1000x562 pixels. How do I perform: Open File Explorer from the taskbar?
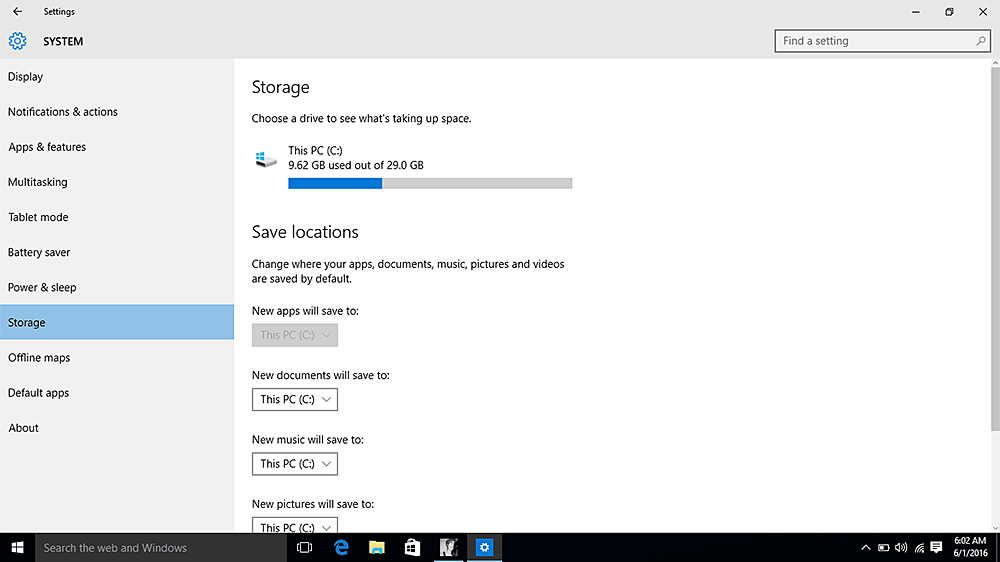point(377,547)
